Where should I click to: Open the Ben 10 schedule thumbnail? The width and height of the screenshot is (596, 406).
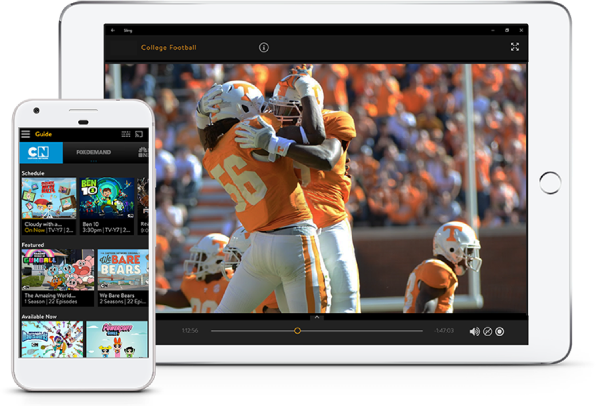tap(107, 199)
